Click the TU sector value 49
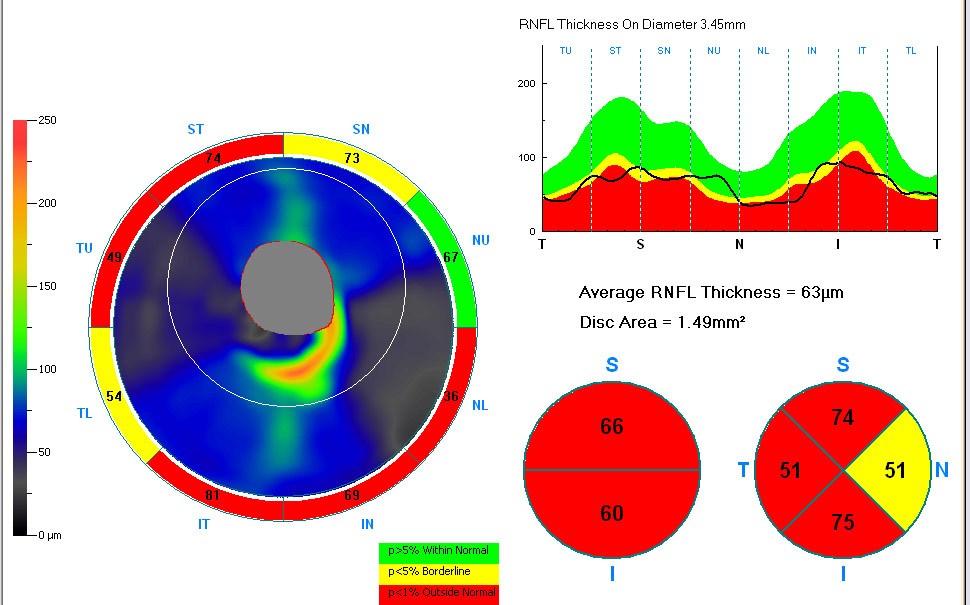The width and height of the screenshot is (970, 605). pos(114,257)
